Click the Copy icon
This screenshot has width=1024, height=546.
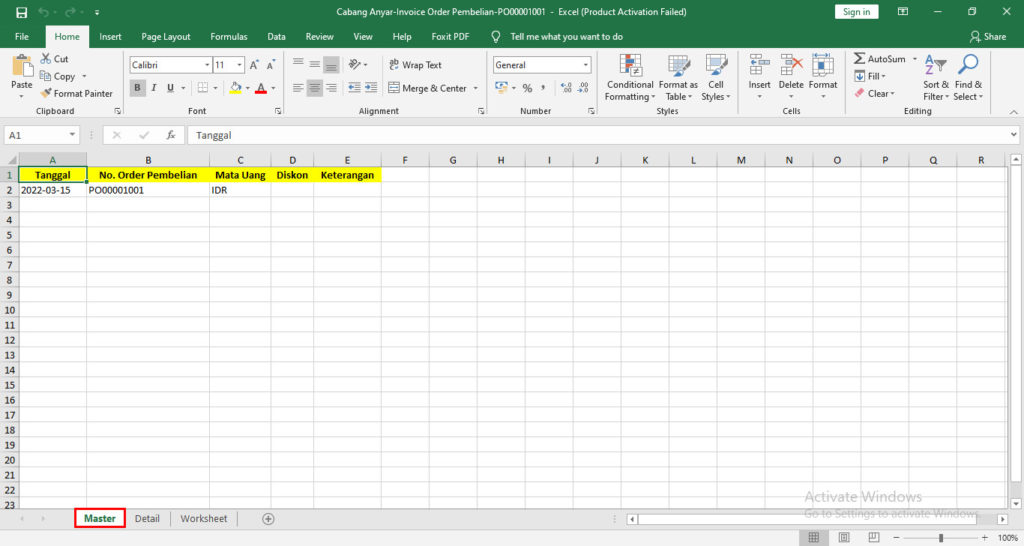pyautogui.click(x=45, y=76)
